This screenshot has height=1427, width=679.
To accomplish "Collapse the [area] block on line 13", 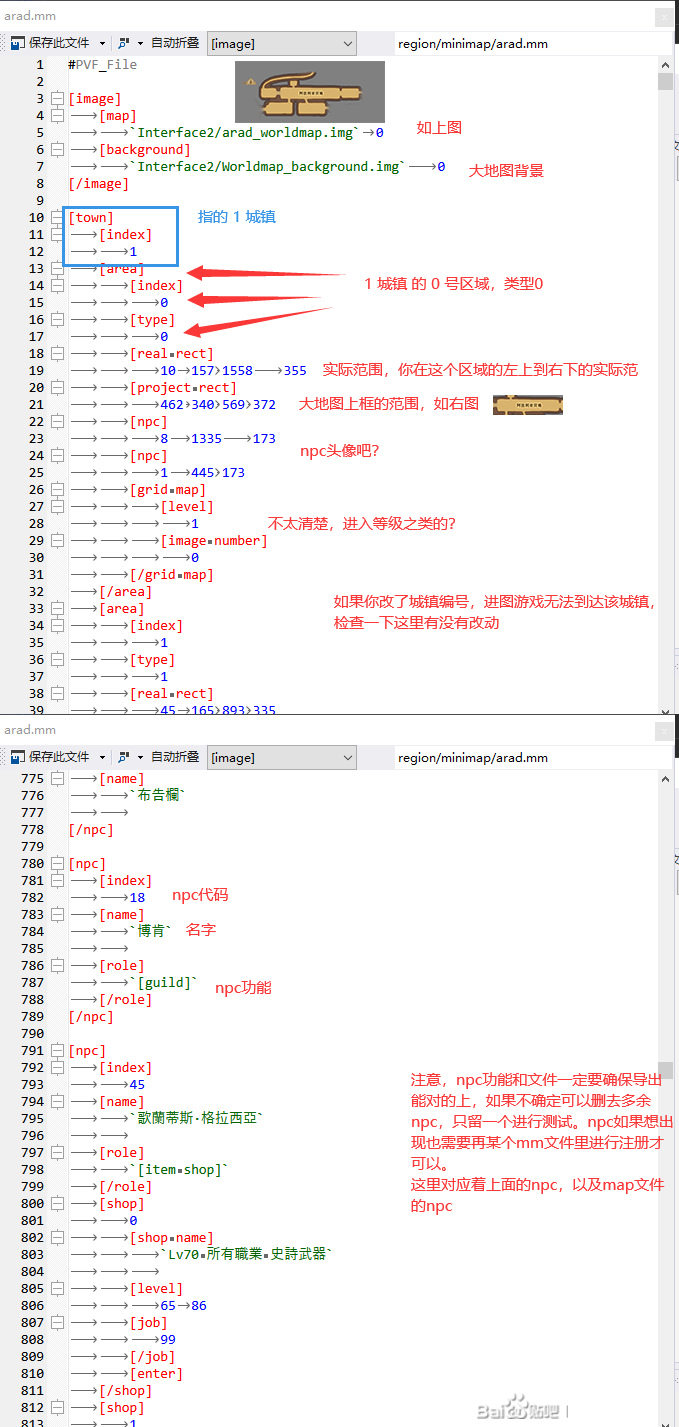I will click(x=57, y=269).
